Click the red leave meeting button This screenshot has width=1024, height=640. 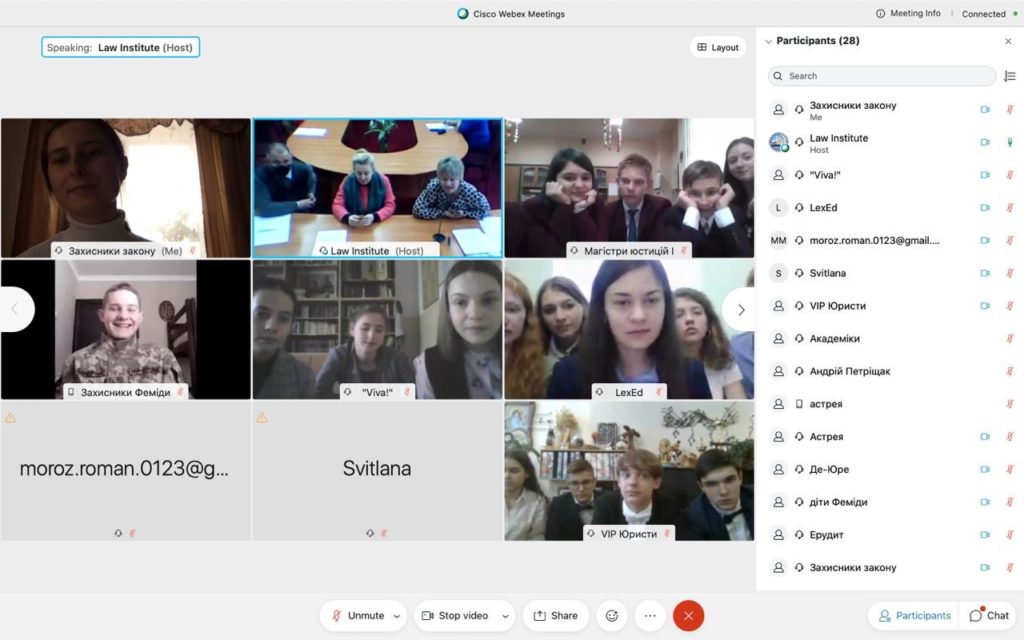(688, 616)
